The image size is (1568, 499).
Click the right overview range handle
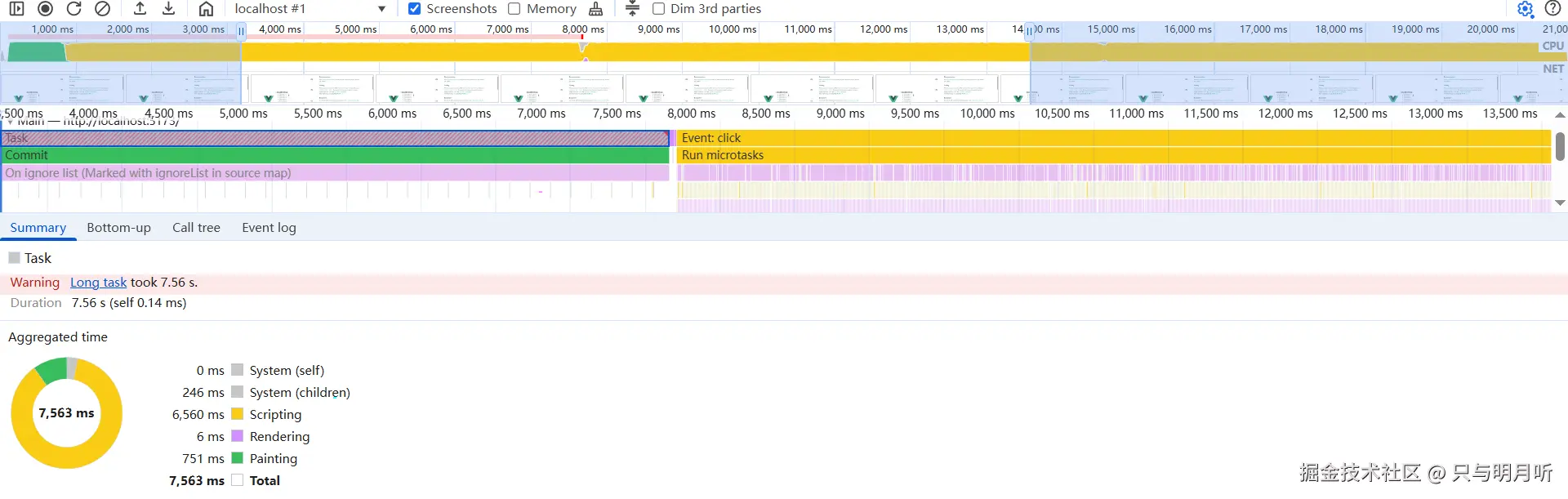[x=1030, y=31]
